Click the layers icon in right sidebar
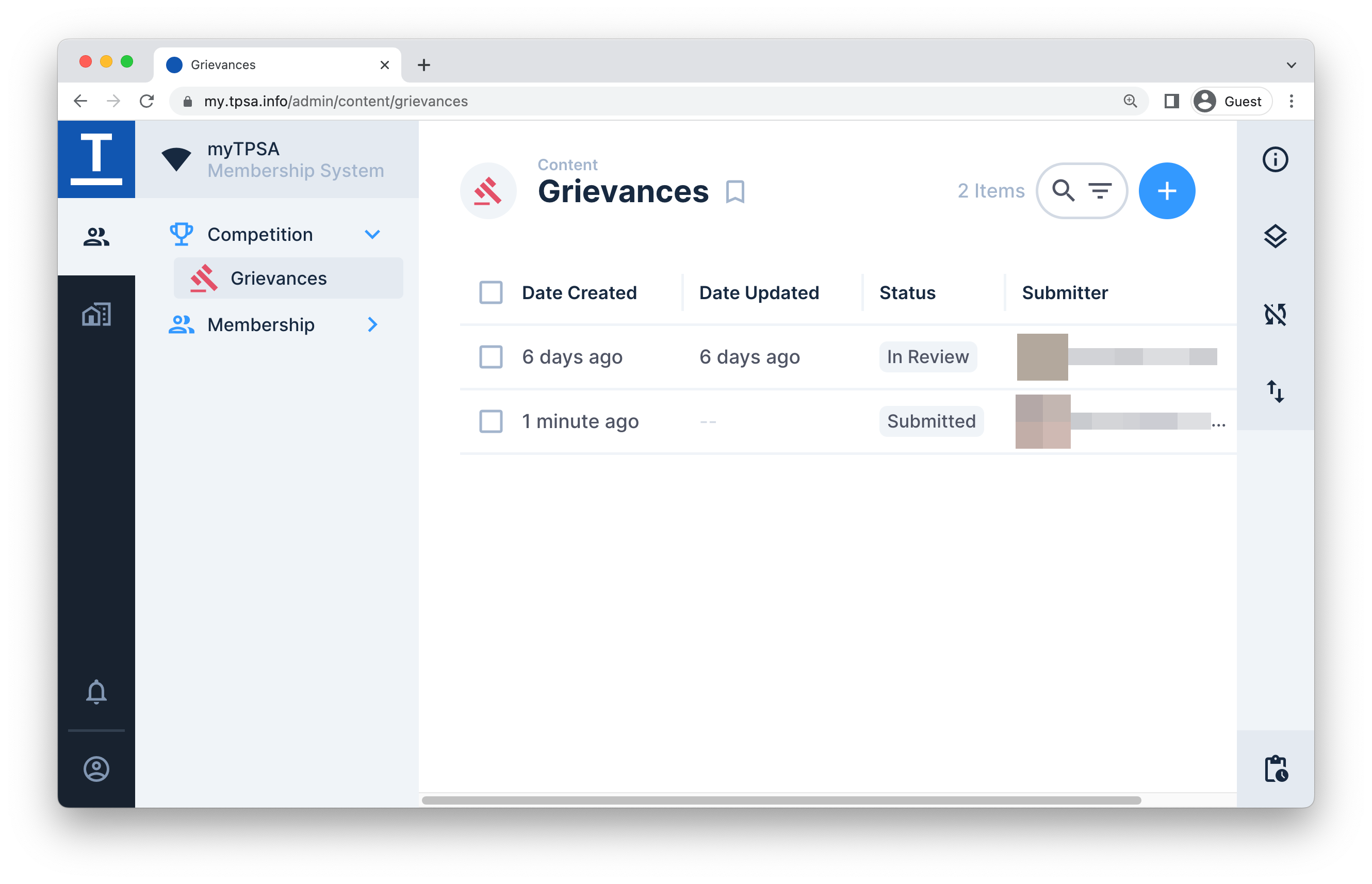The width and height of the screenshot is (1372, 884). [1275, 237]
